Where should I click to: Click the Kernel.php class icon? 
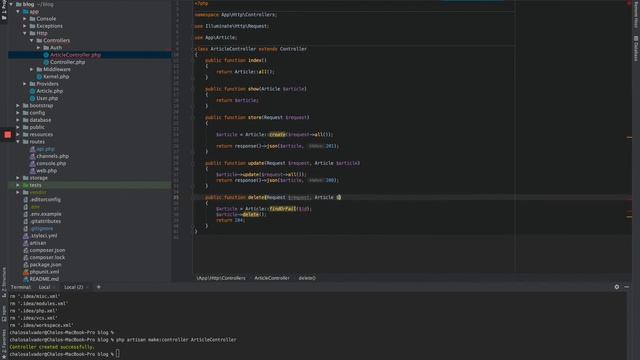(39, 76)
